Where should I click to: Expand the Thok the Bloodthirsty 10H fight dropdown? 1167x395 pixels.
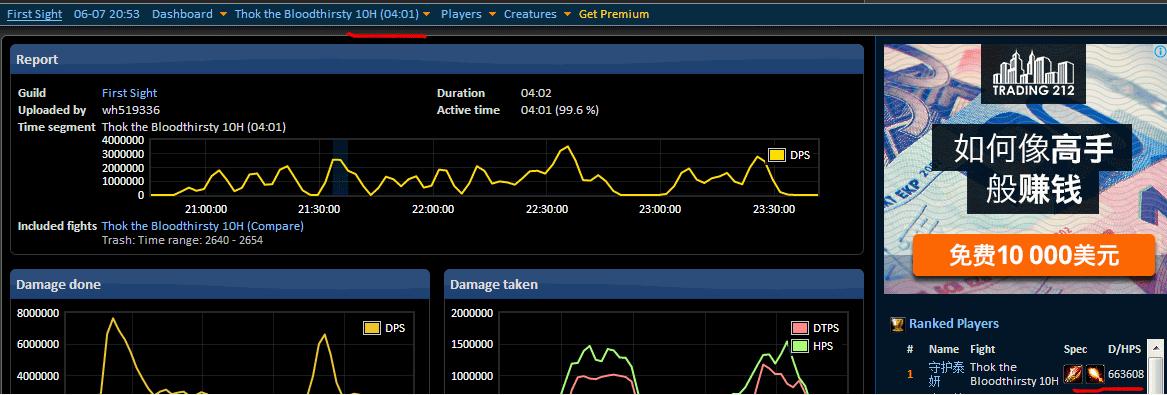pyautogui.click(x=426, y=14)
